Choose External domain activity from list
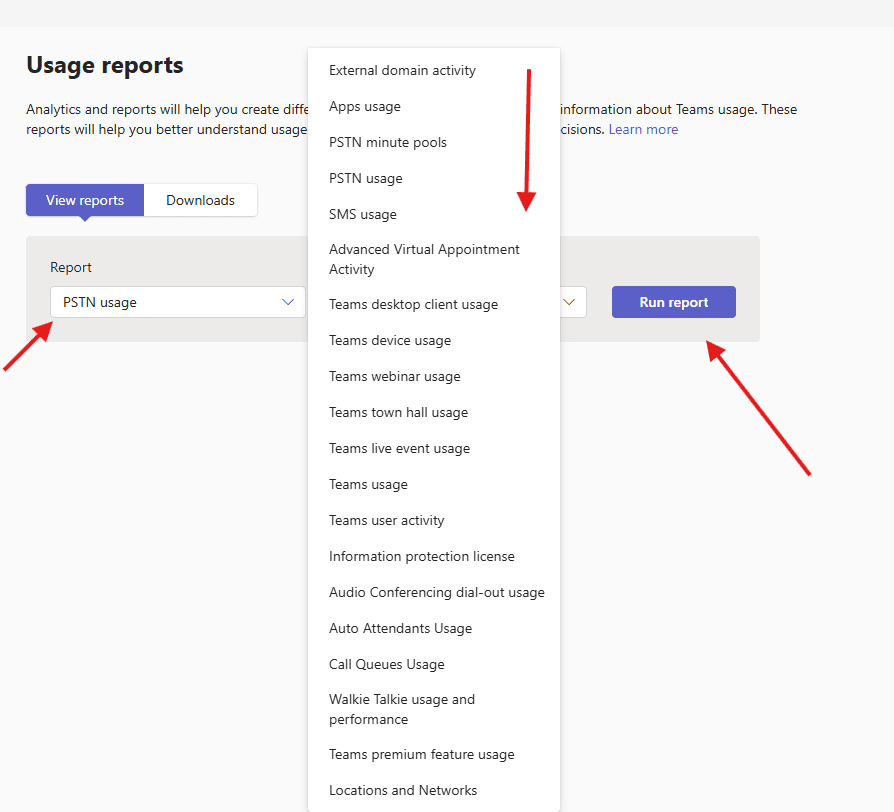 pos(402,71)
